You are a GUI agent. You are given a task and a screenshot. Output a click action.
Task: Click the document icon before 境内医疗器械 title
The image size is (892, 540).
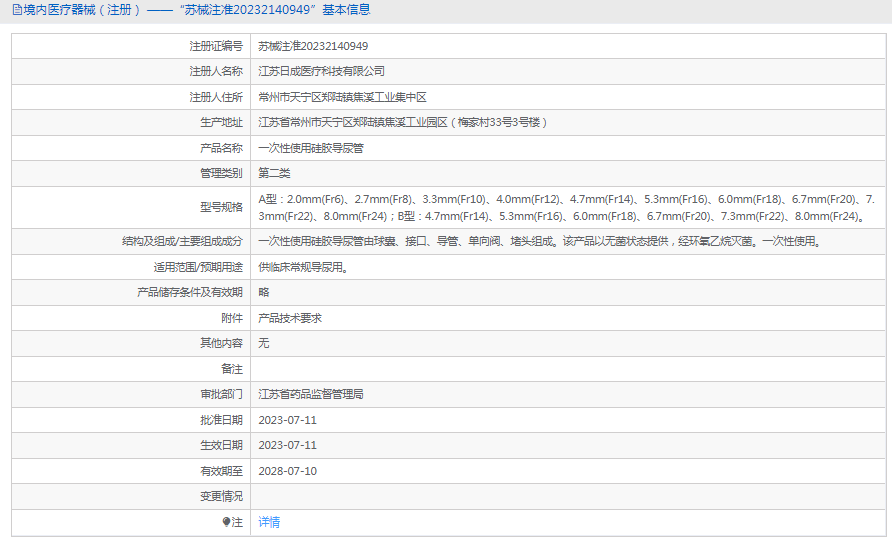click(x=17, y=10)
